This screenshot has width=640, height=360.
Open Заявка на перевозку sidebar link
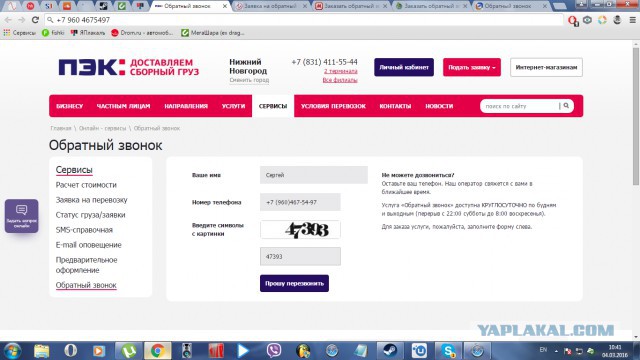coord(91,200)
